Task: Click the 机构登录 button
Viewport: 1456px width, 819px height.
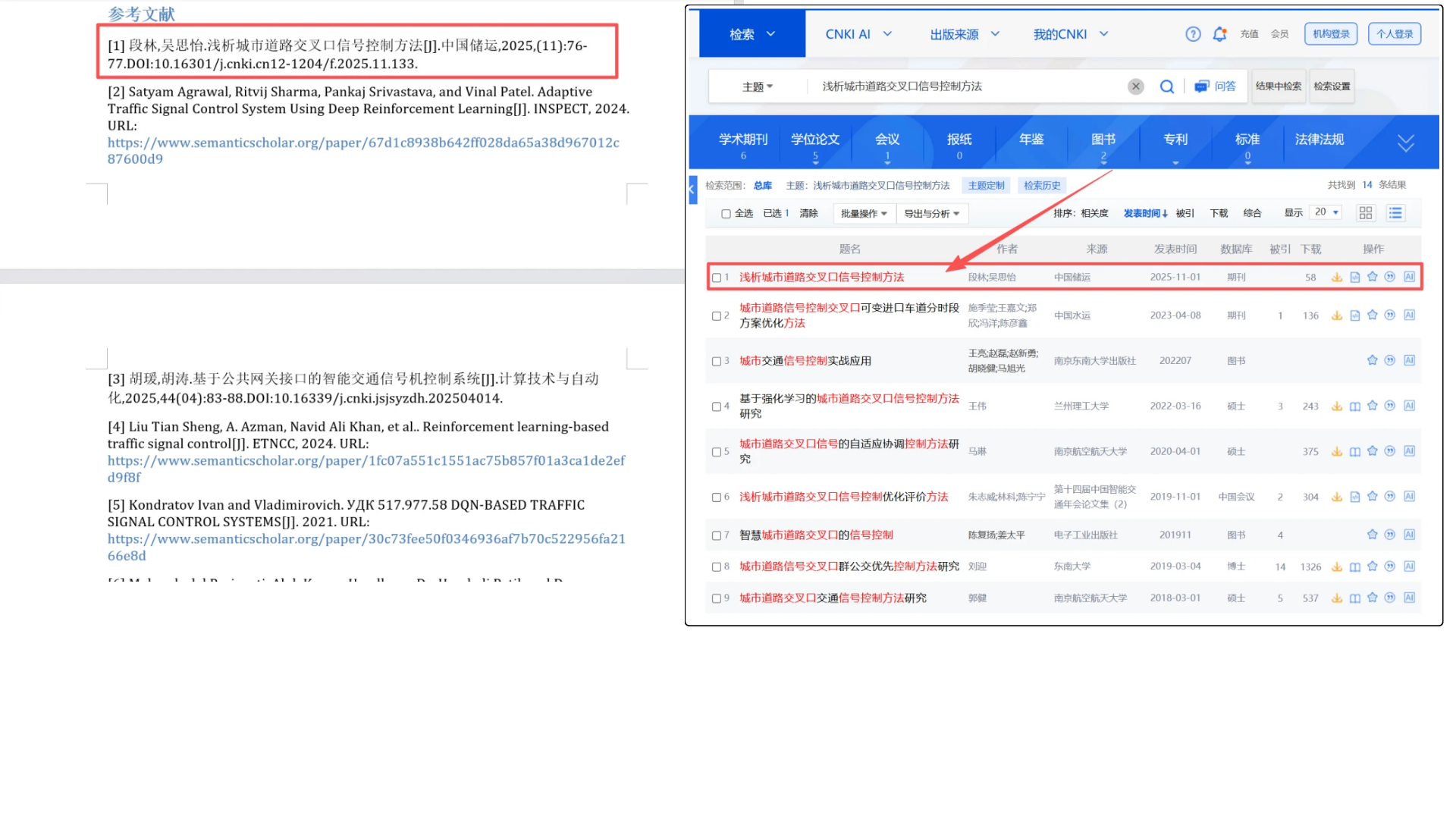Action: click(1331, 34)
